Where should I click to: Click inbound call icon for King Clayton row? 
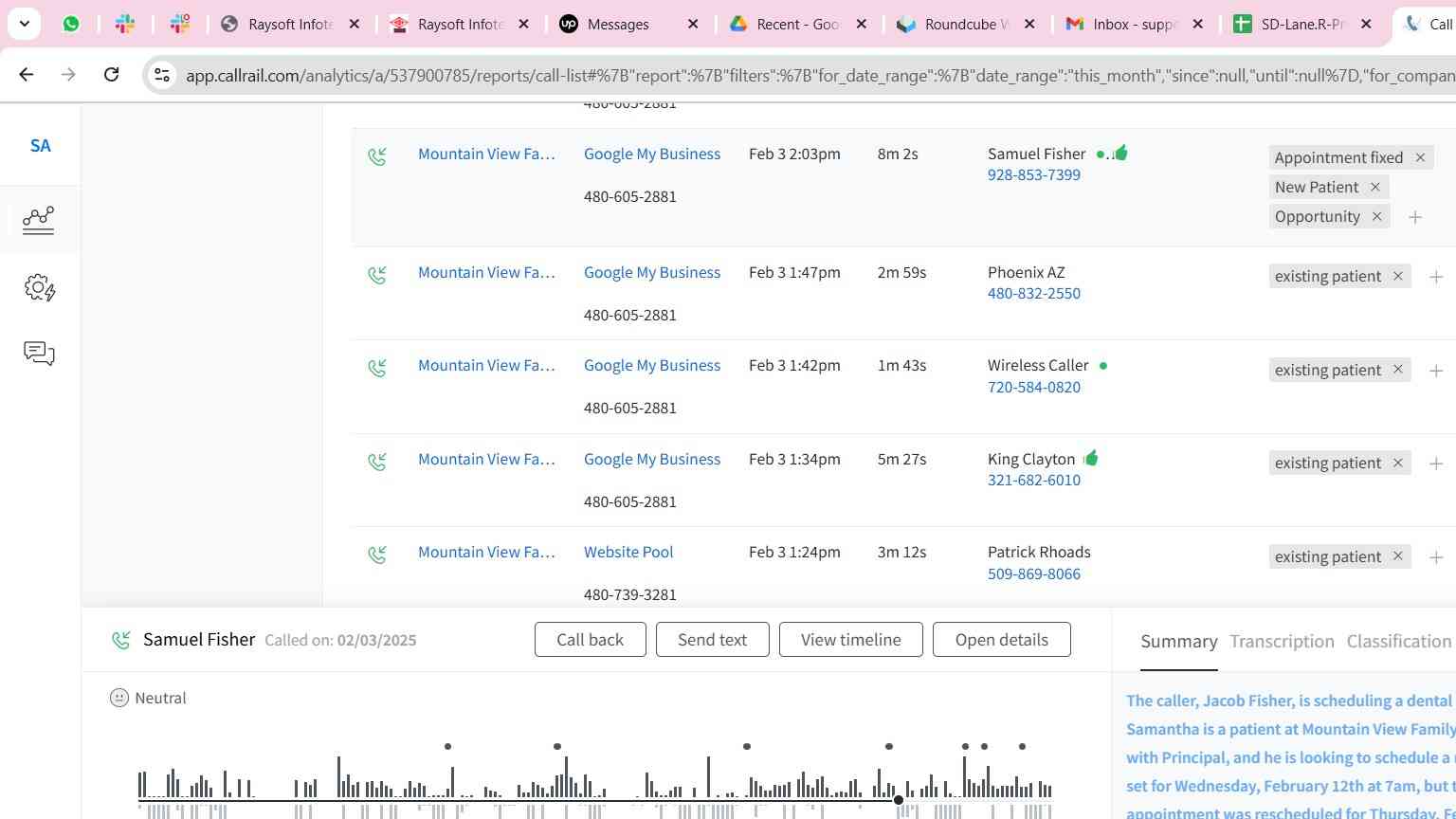[377, 462]
